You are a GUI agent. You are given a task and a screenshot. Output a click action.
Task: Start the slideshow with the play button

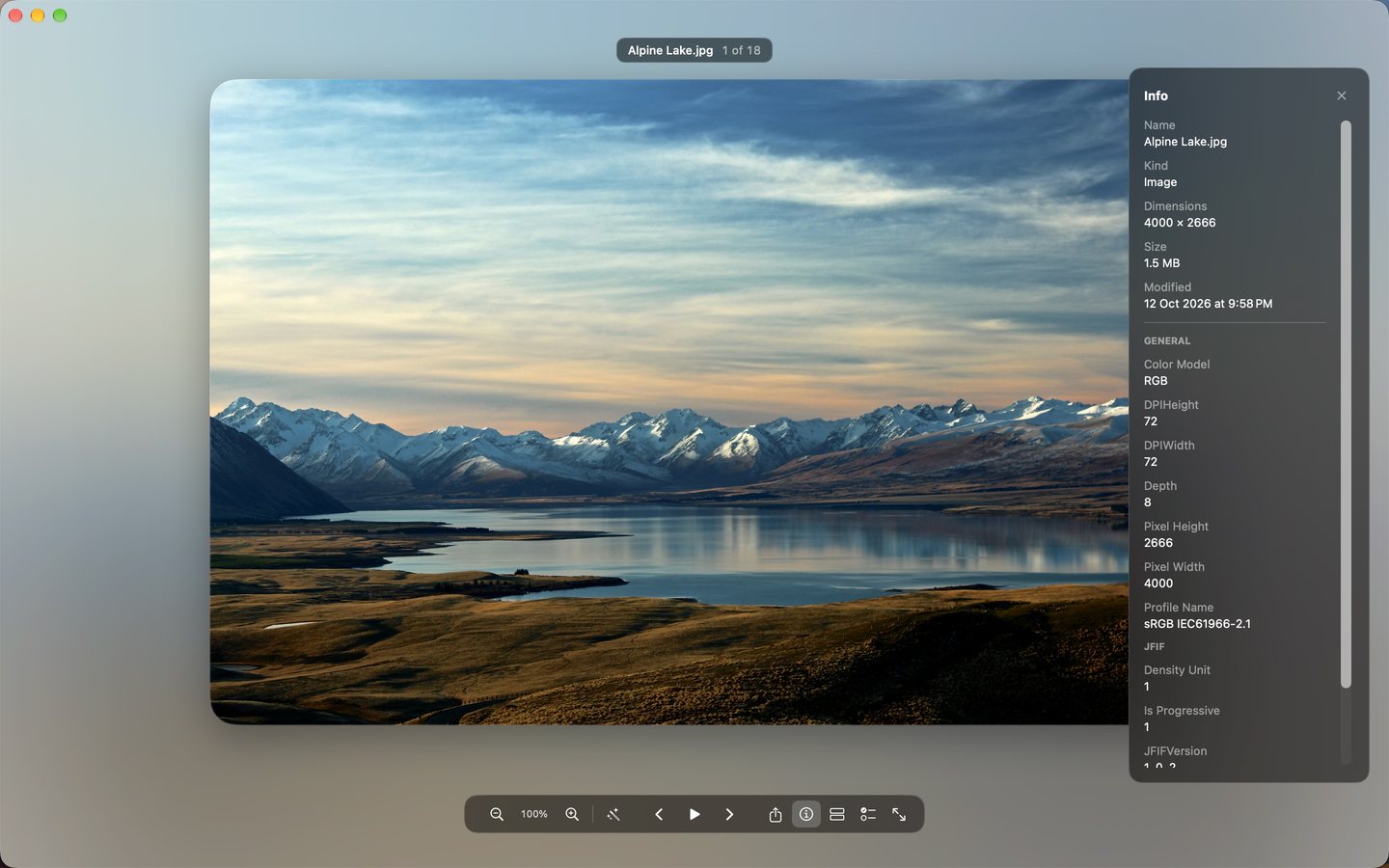694,814
